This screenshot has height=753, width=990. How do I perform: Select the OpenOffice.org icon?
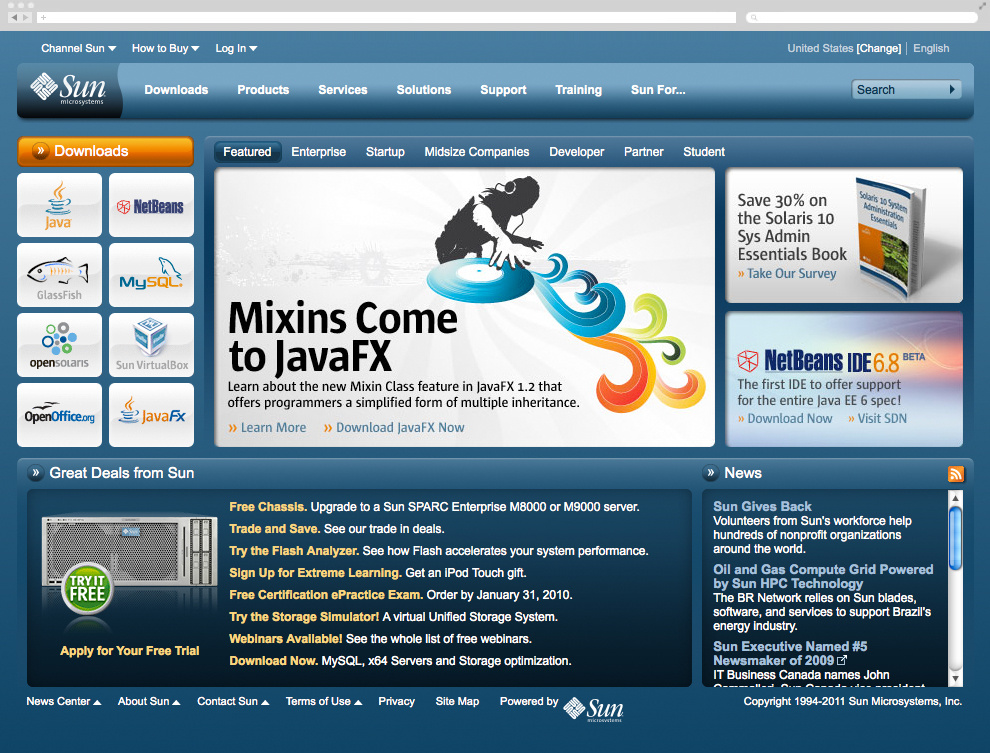click(59, 415)
